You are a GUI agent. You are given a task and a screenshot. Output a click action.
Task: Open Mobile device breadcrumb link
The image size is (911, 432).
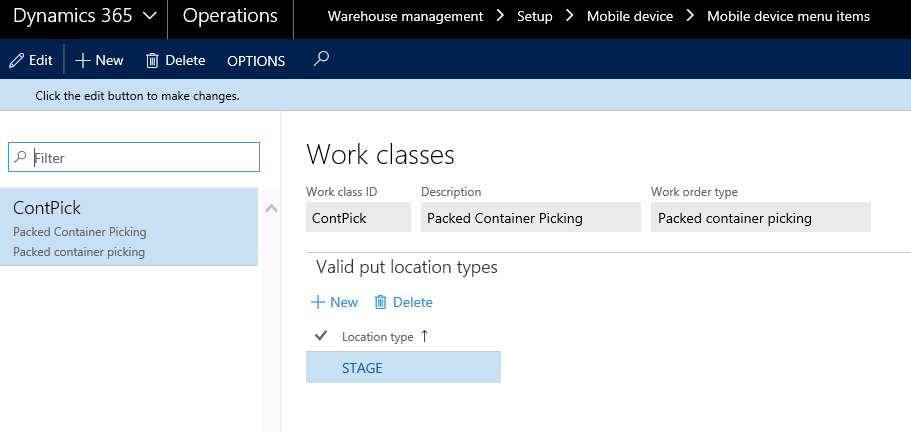click(x=629, y=16)
